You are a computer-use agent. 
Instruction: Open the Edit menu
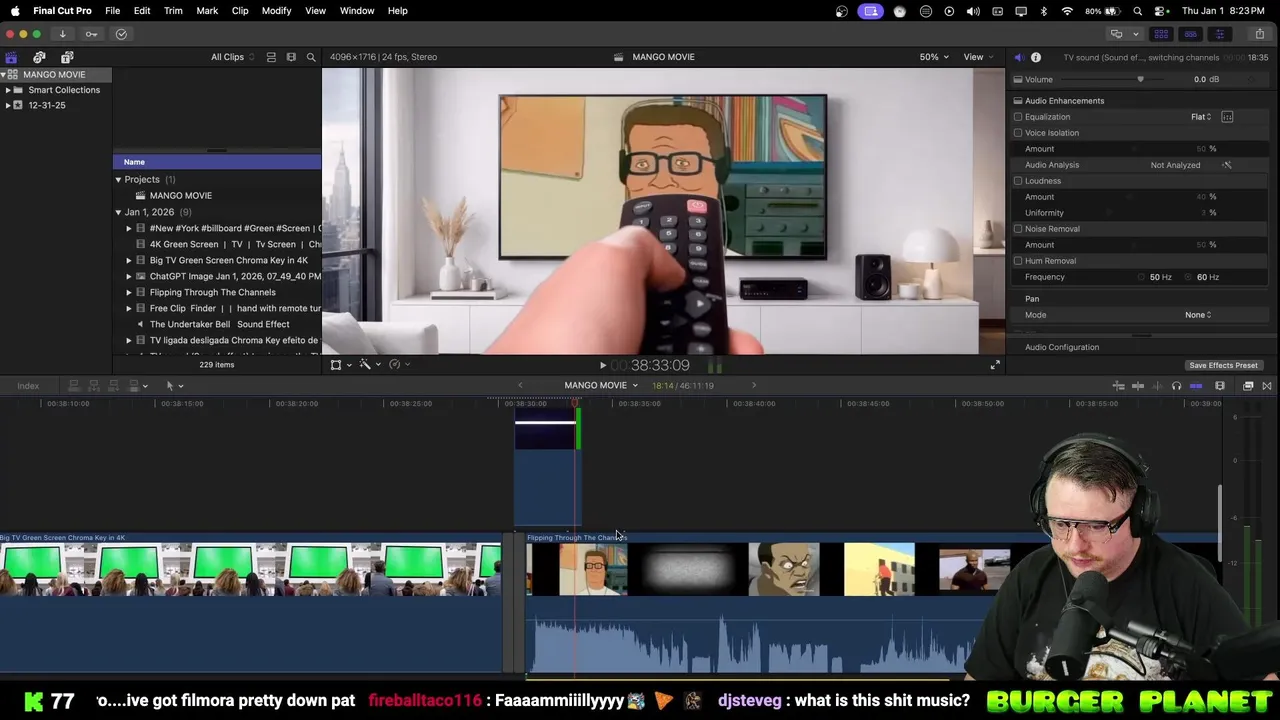click(142, 11)
